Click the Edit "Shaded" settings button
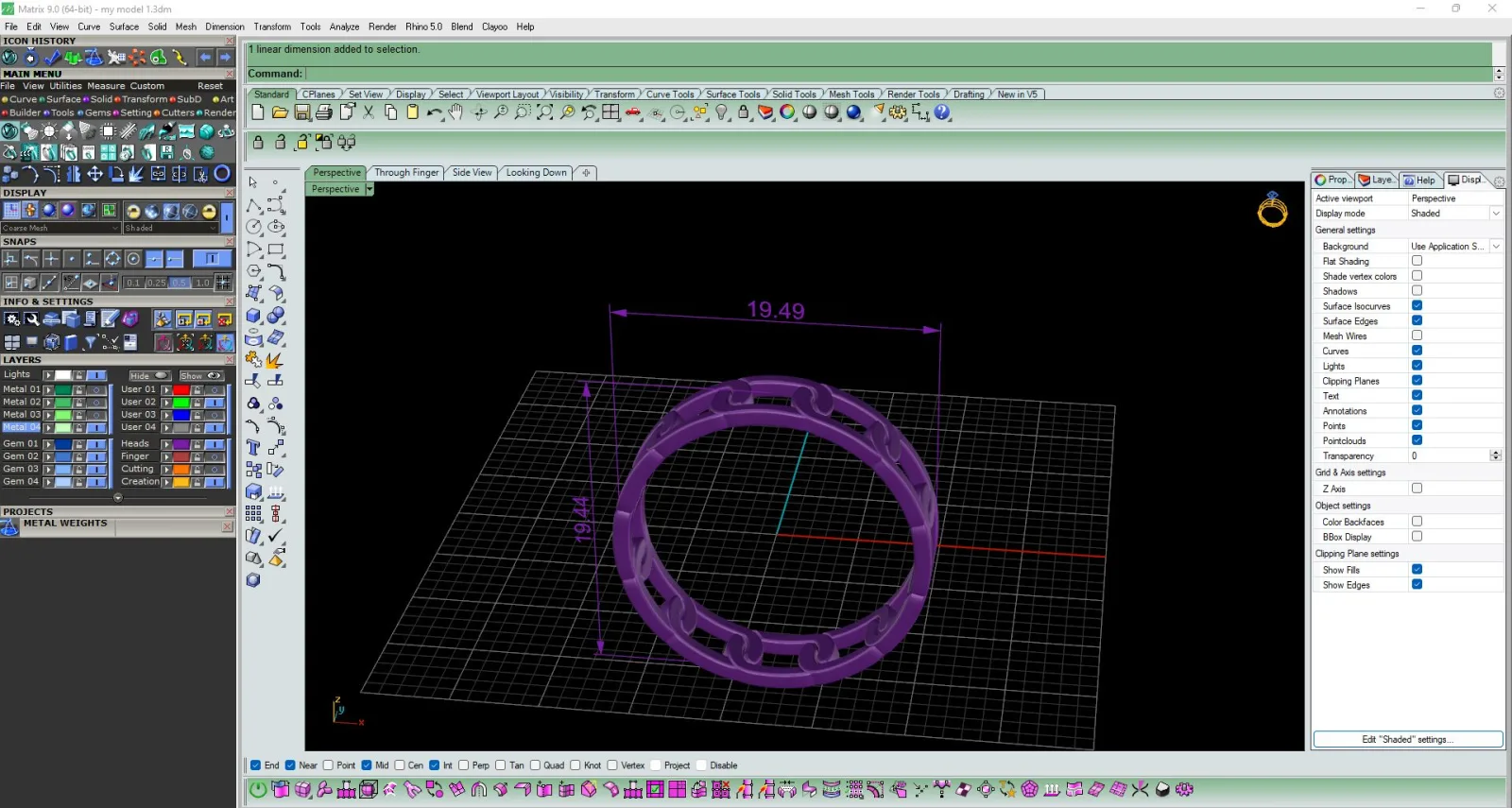Viewport: 1512px width, 808px height. coord(1408,740)
